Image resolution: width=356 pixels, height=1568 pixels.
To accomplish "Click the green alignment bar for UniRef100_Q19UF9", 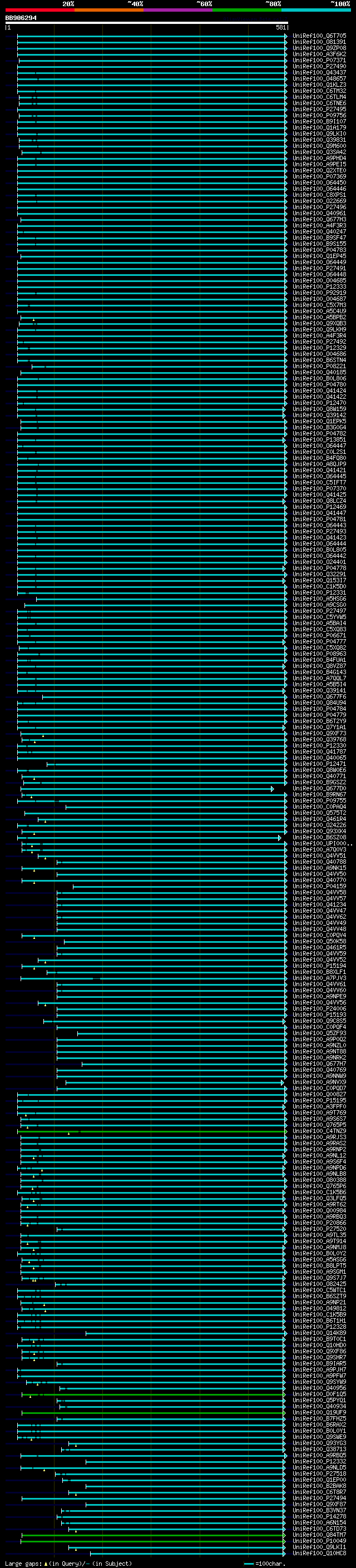I will point(154,1413).
